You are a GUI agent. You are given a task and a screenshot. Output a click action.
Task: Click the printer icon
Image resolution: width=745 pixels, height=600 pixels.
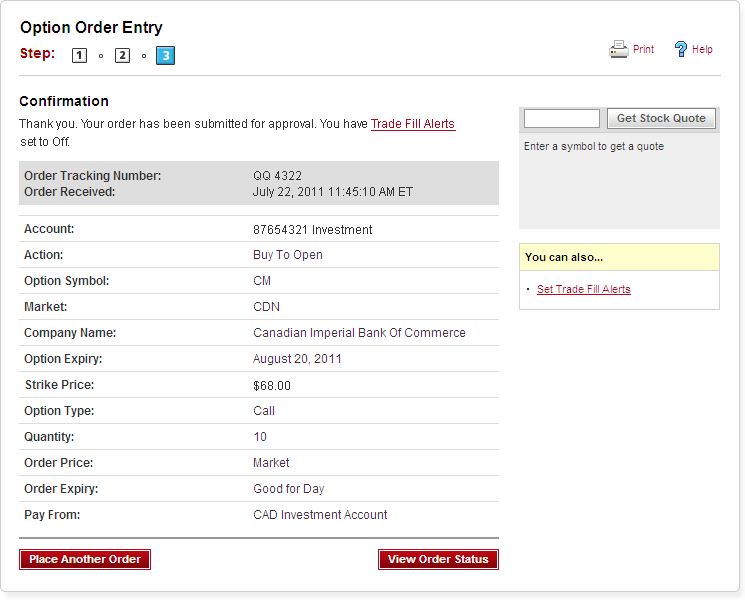coord(619,49)
